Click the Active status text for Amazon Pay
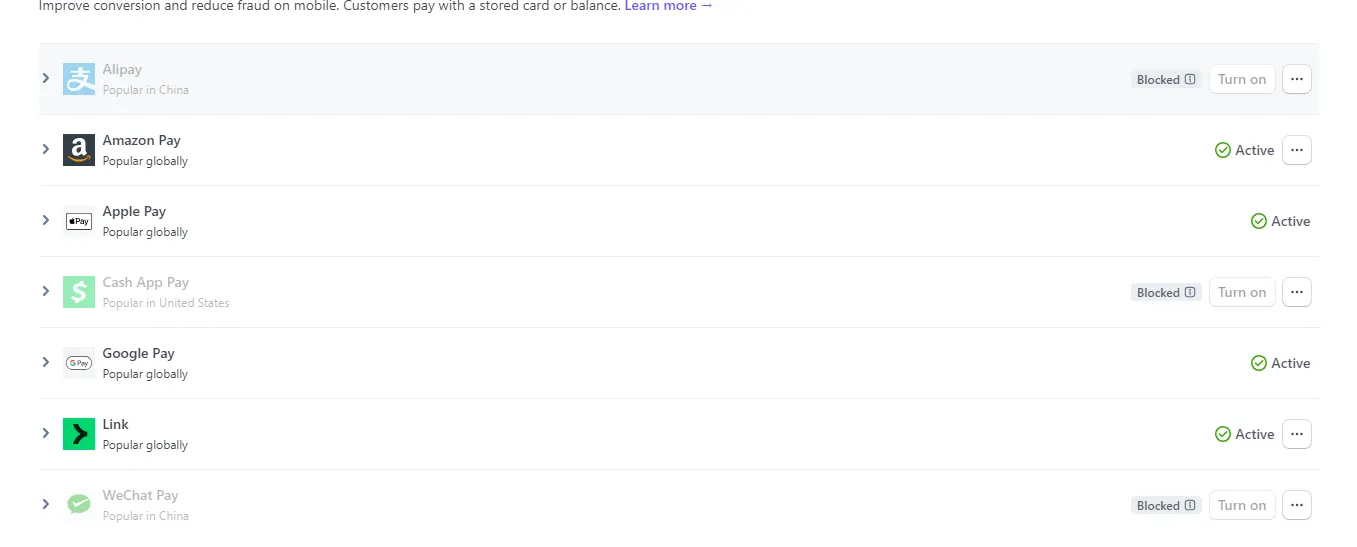 click(1254, 150)
